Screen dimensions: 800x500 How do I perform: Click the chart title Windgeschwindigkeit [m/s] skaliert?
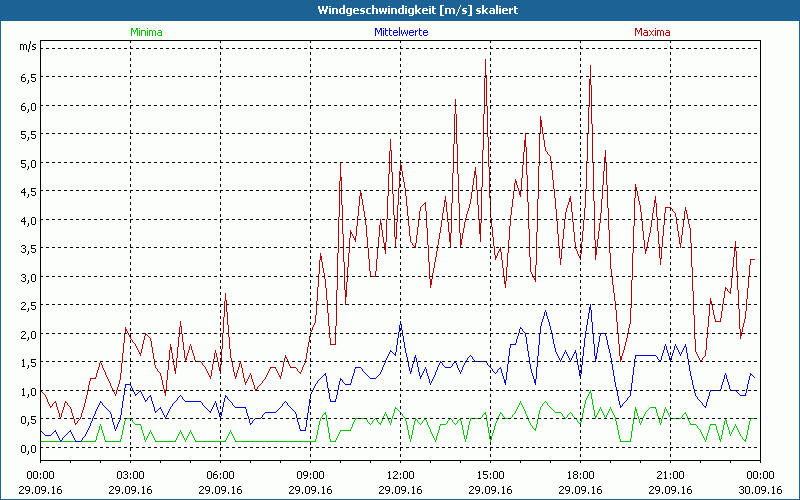(x=400, y=9)
